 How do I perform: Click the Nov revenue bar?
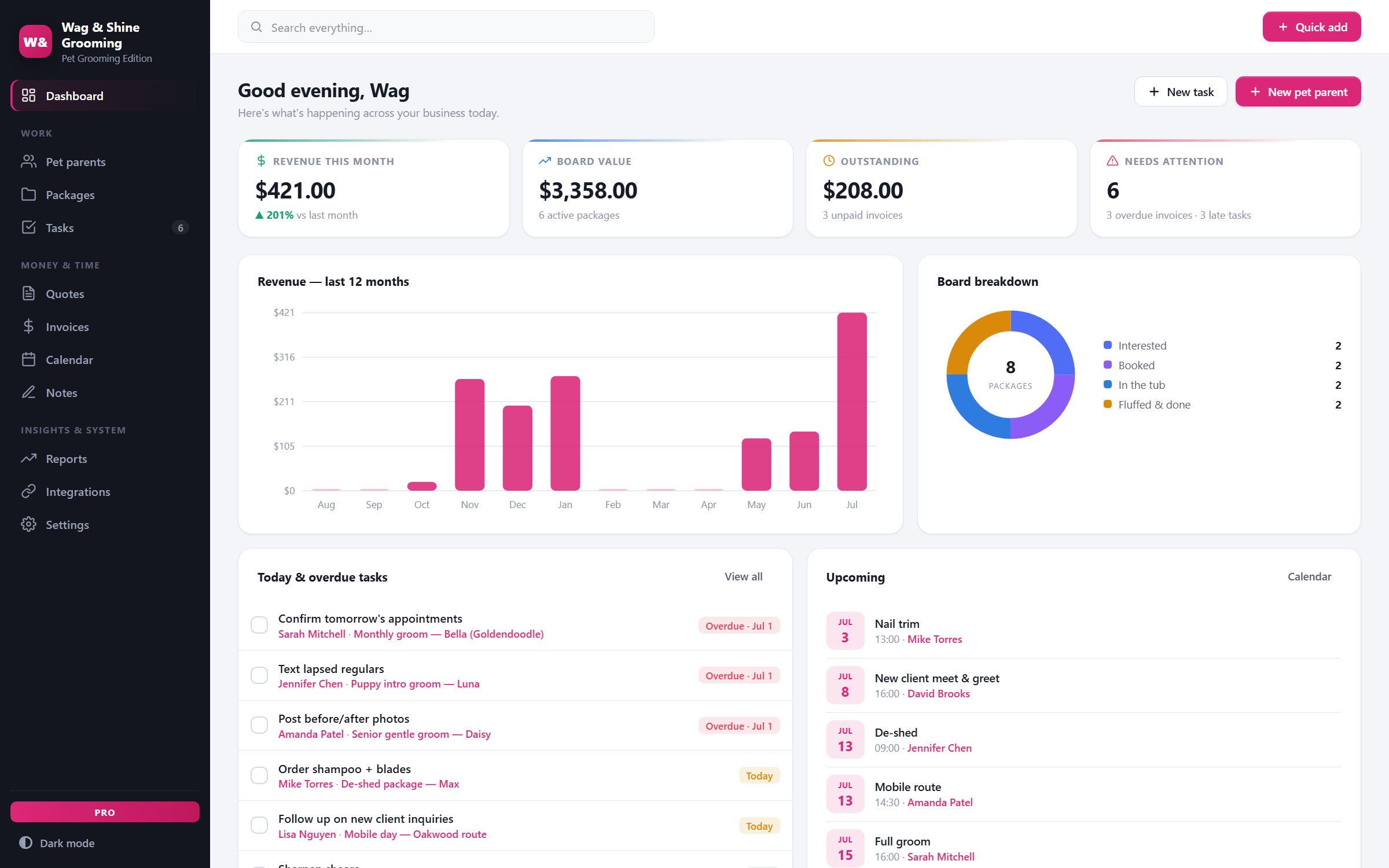[x=469, y=435]
